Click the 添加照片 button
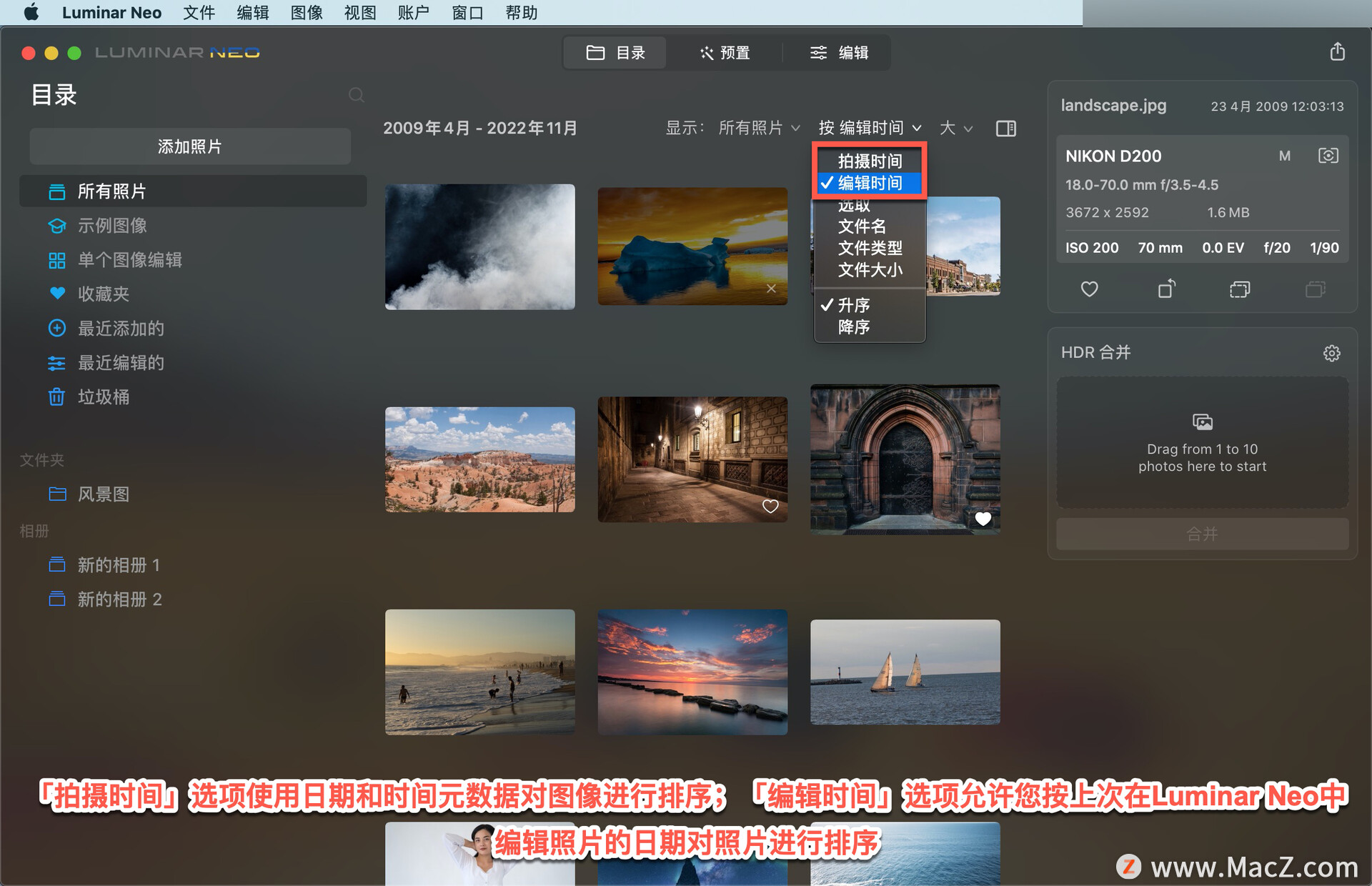This screenshot has width=1372, height=886. (190, 146)
